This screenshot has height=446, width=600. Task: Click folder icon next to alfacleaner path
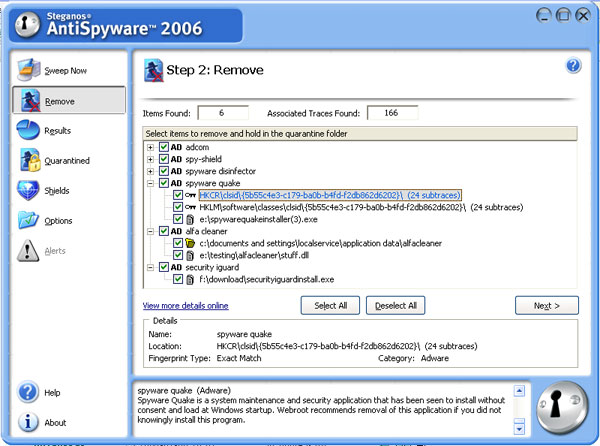190,243
